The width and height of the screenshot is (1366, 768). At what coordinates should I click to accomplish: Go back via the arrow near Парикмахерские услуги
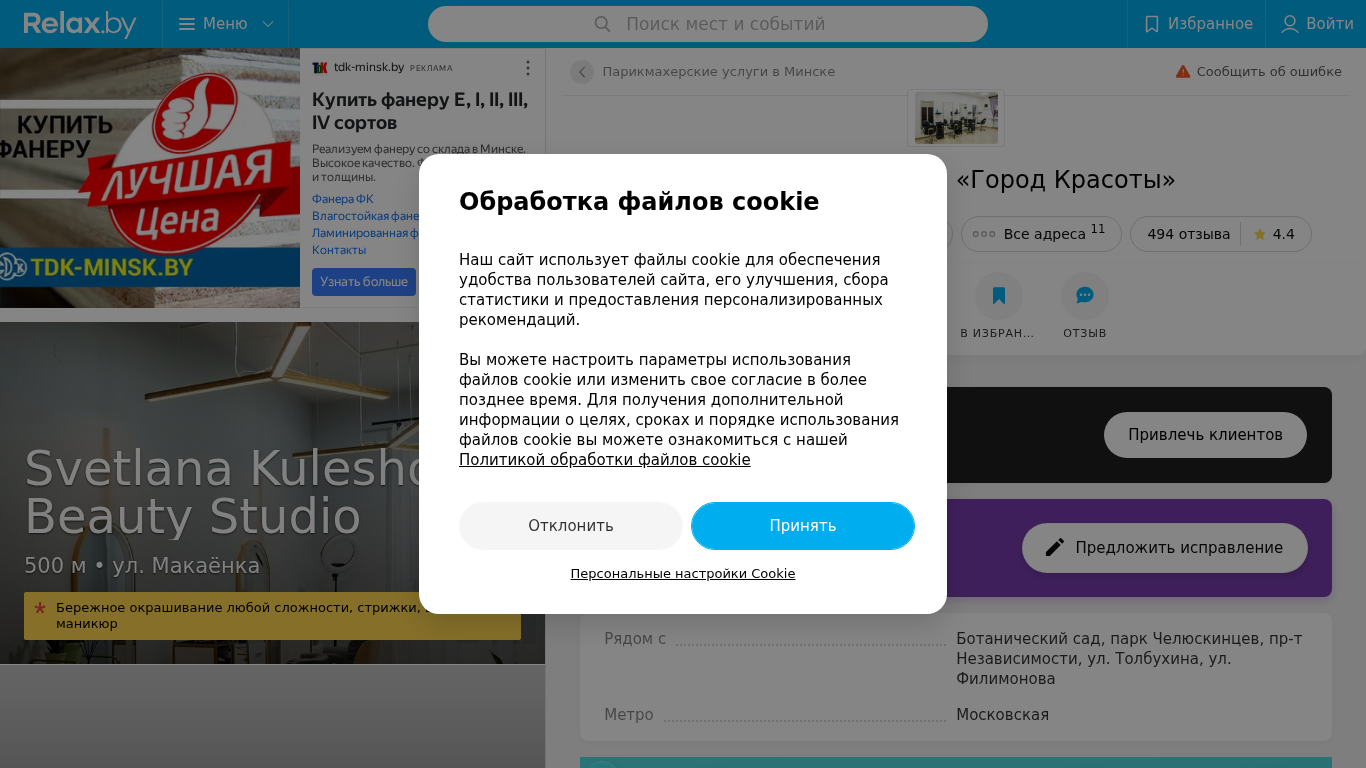pyautogui.click(x=582, y=72)
